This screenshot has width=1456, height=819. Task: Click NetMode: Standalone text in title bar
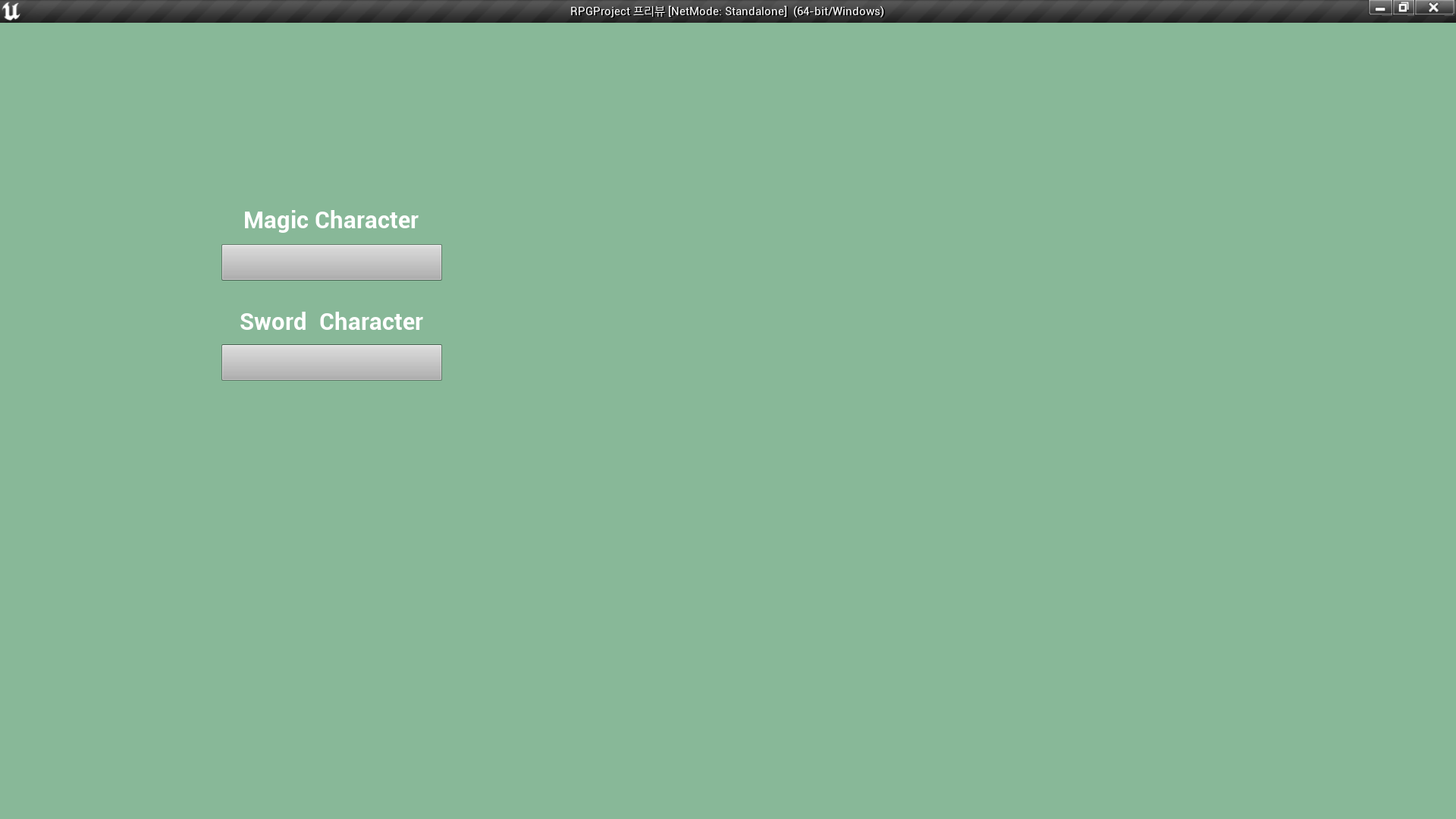pos(728,11)
